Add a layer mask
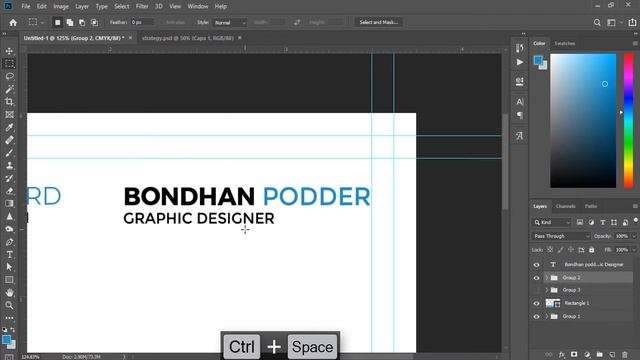 click(x=574, y=355)
